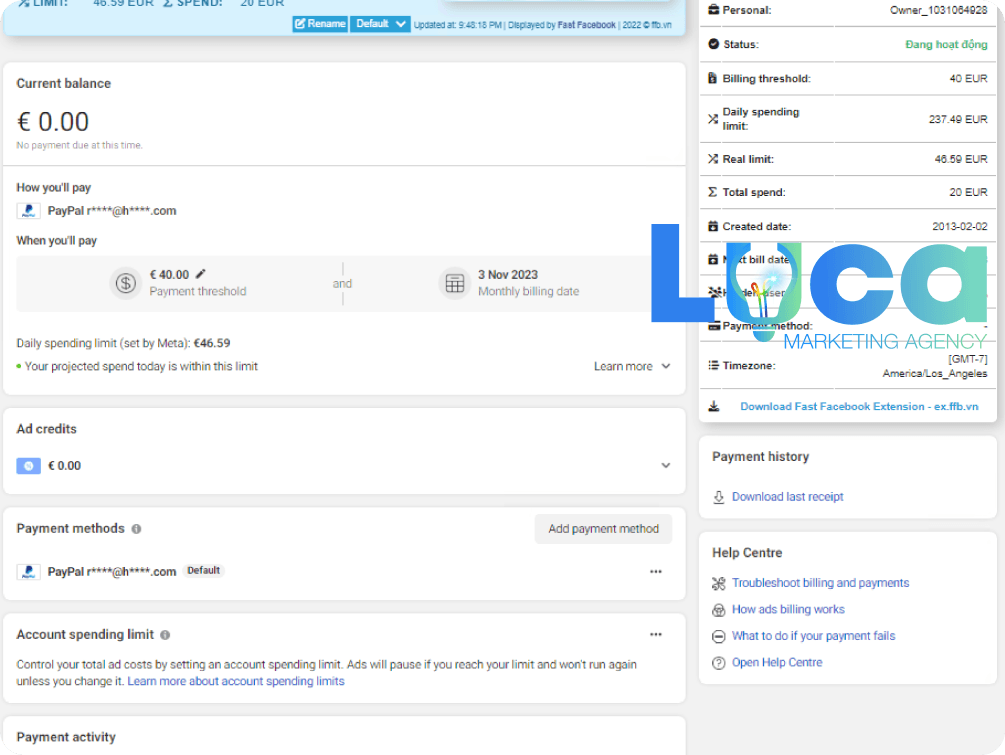Click the download icon next to Fast Facebook Extension

click(714, 405)
